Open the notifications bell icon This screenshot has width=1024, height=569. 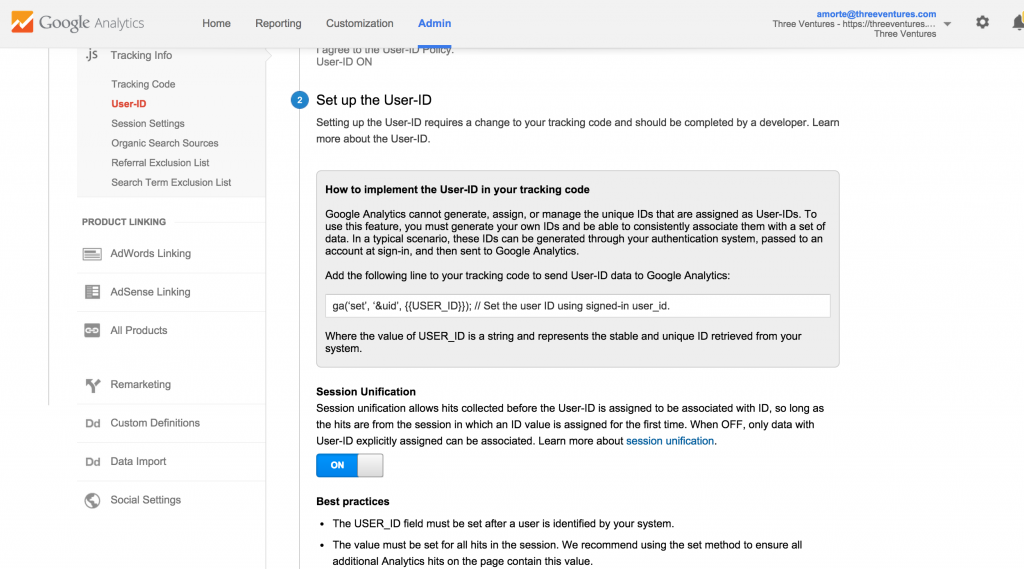(x=1018, y=23)
